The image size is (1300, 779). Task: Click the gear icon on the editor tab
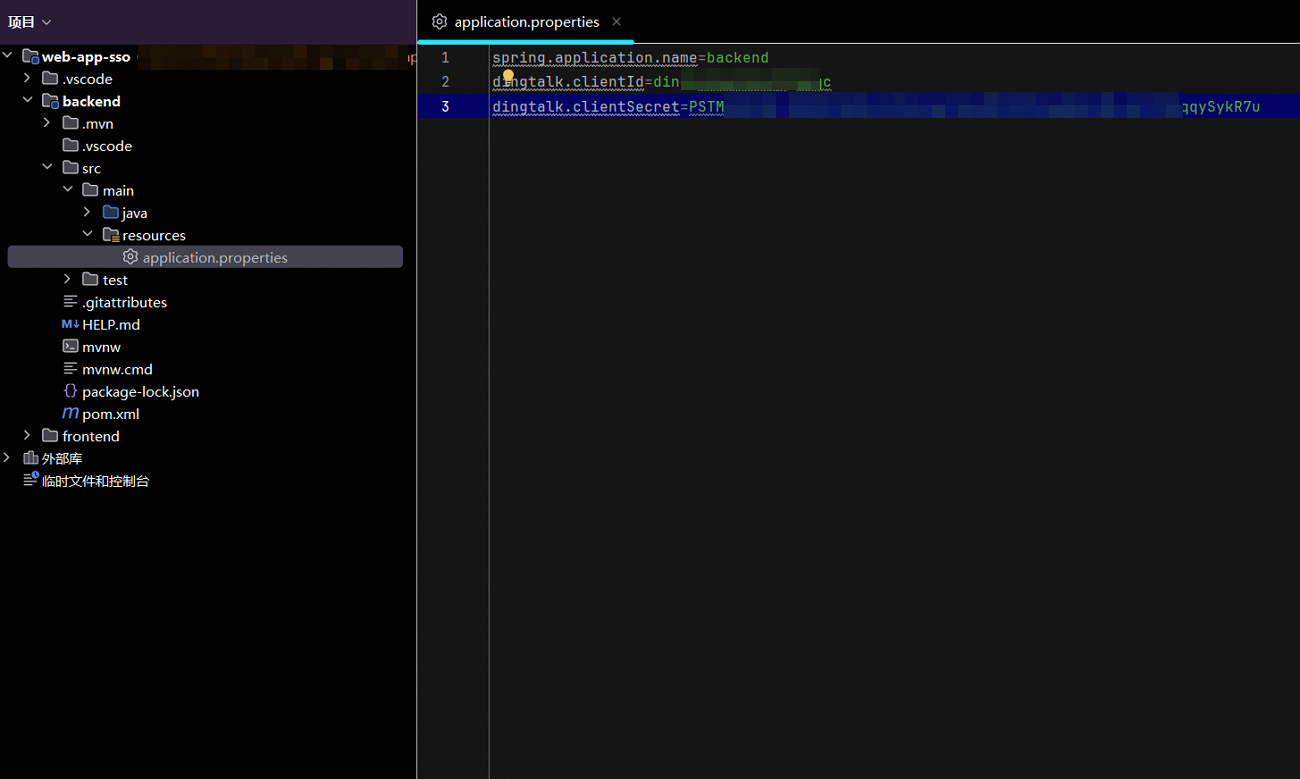(439, 21)
